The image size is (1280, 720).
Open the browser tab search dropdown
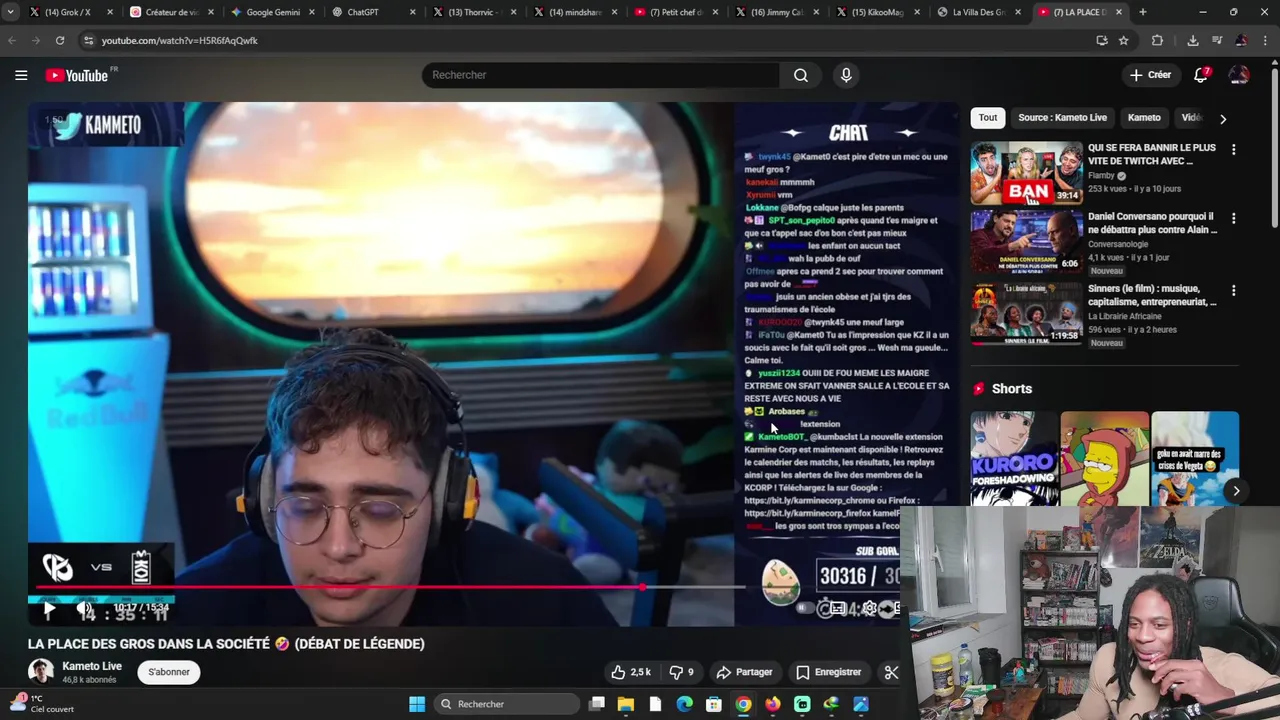[10, 12]
